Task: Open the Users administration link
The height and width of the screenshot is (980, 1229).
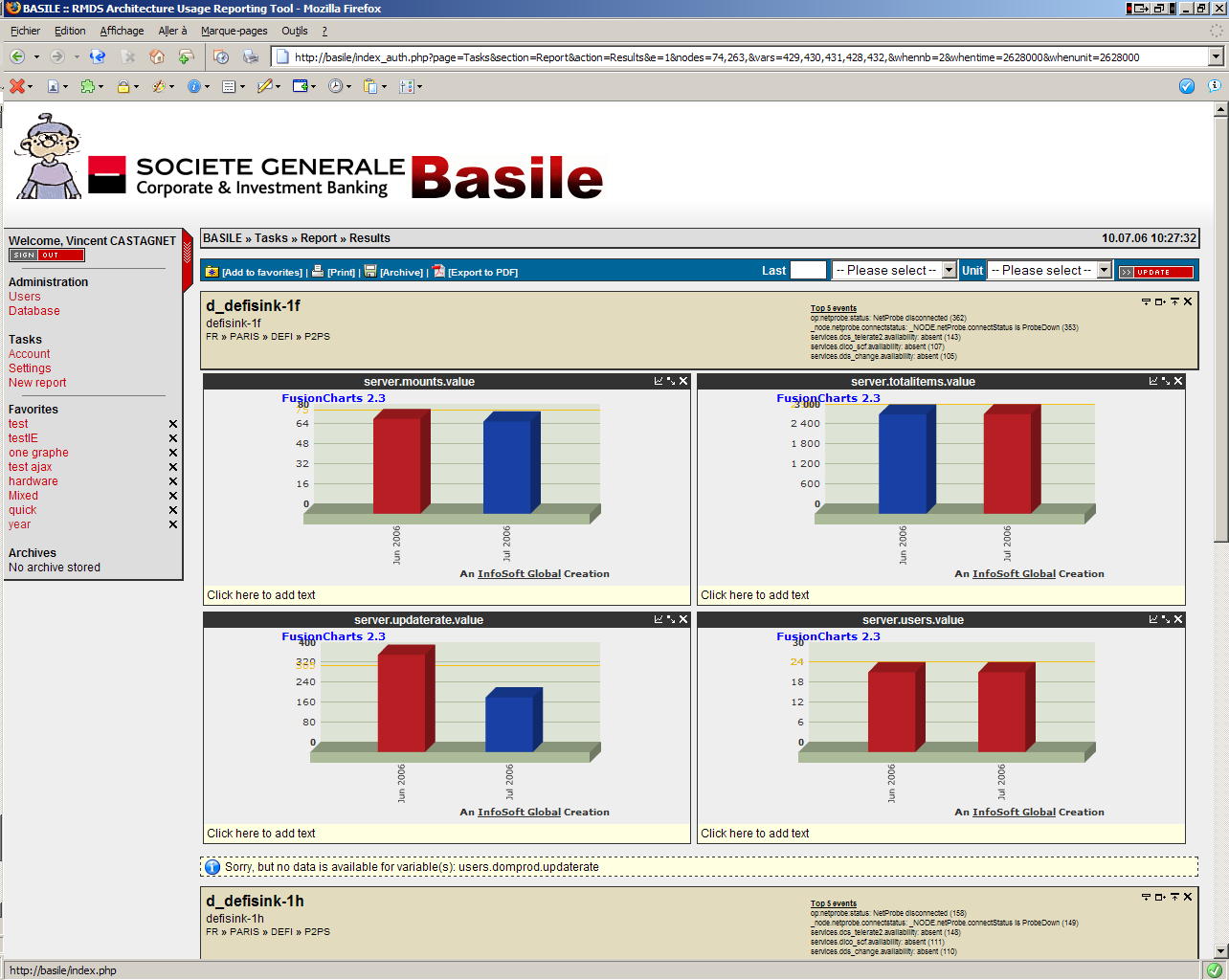Action: 25,297
